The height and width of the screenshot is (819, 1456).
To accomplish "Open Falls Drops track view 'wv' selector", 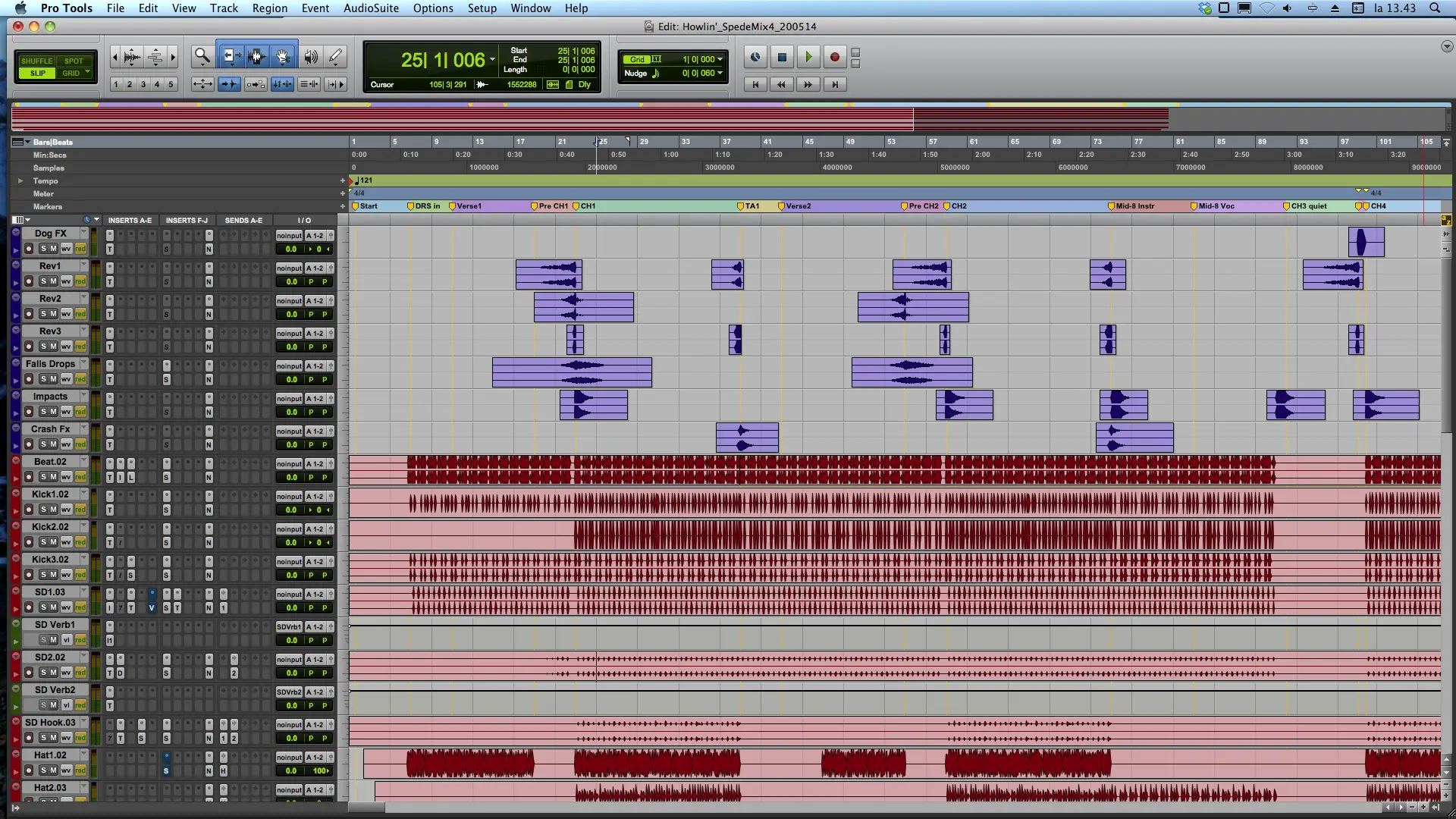I will [67, 379].
